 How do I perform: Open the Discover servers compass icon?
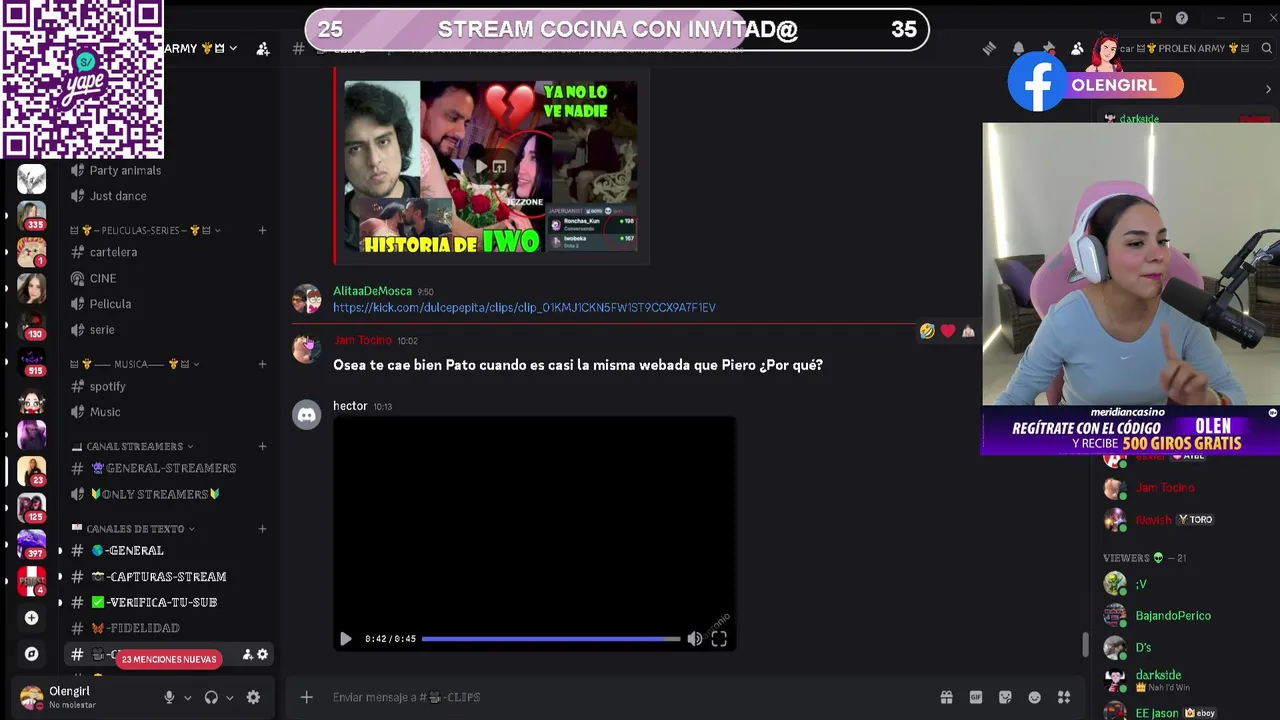(31, 654)
